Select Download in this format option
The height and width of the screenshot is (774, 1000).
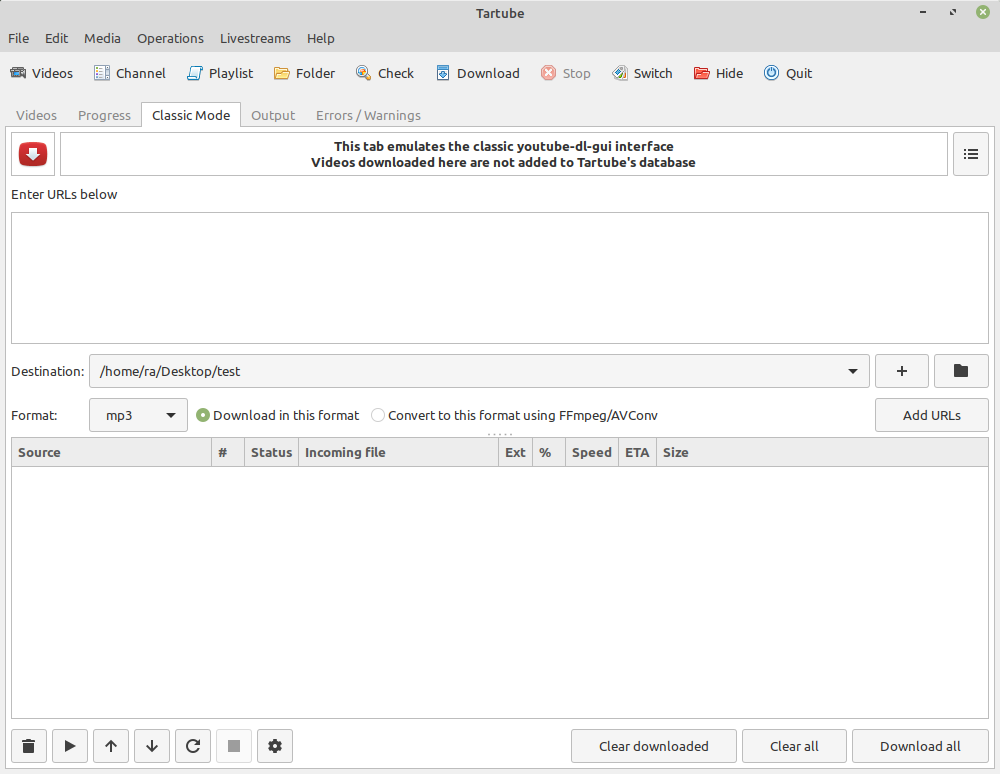277,415
